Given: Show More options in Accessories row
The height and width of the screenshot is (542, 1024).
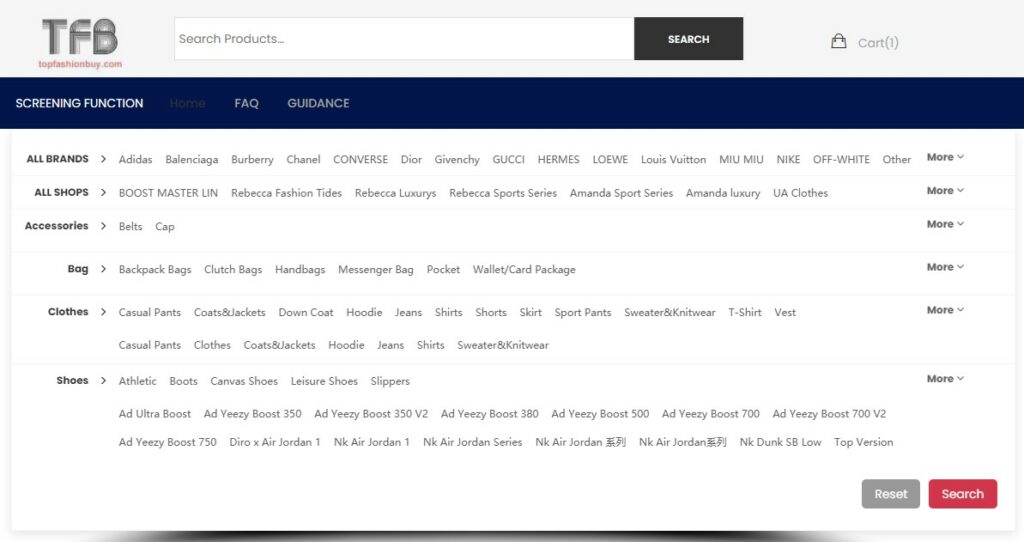Looking at the screenshot, I should [x=945, y=223].
